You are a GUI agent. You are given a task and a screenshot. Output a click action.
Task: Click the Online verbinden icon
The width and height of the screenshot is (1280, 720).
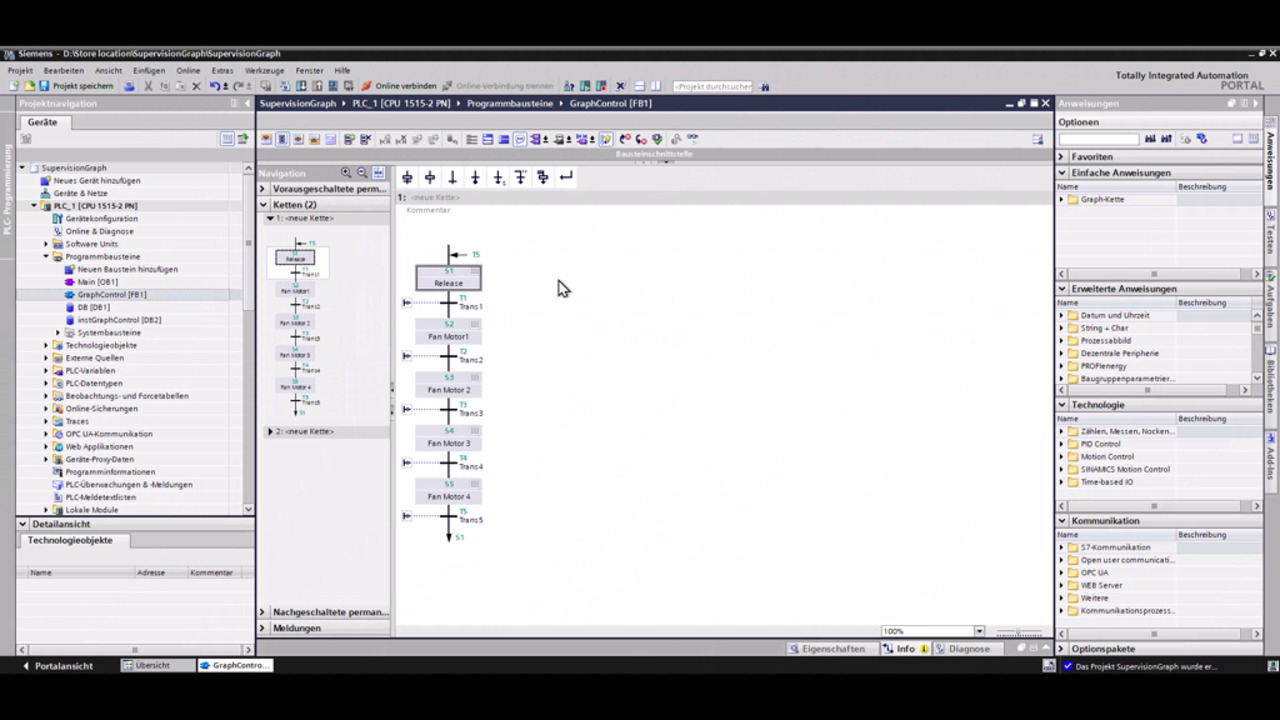pos(366,86)
